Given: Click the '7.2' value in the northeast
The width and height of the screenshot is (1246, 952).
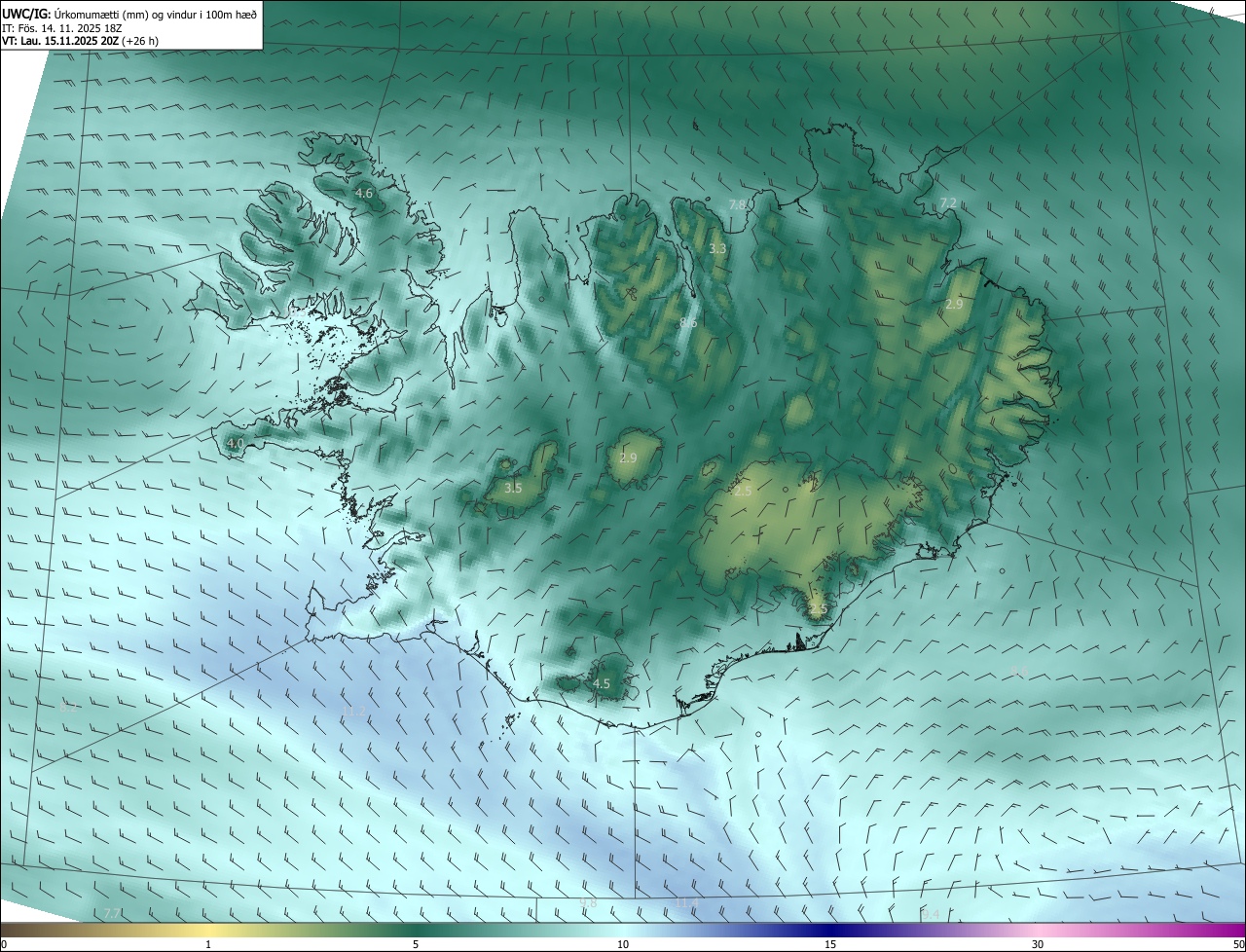Looking at the screenshot, I should (x=948, y=202).
